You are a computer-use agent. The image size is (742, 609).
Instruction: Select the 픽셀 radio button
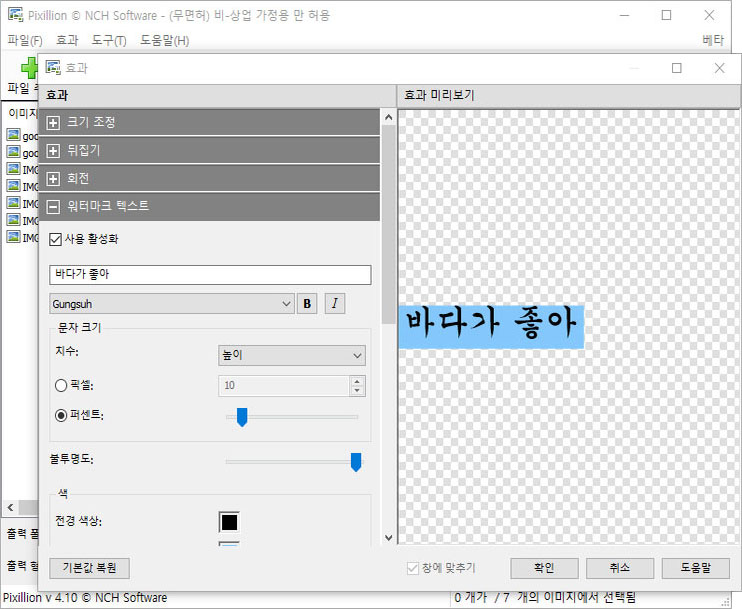61,386
